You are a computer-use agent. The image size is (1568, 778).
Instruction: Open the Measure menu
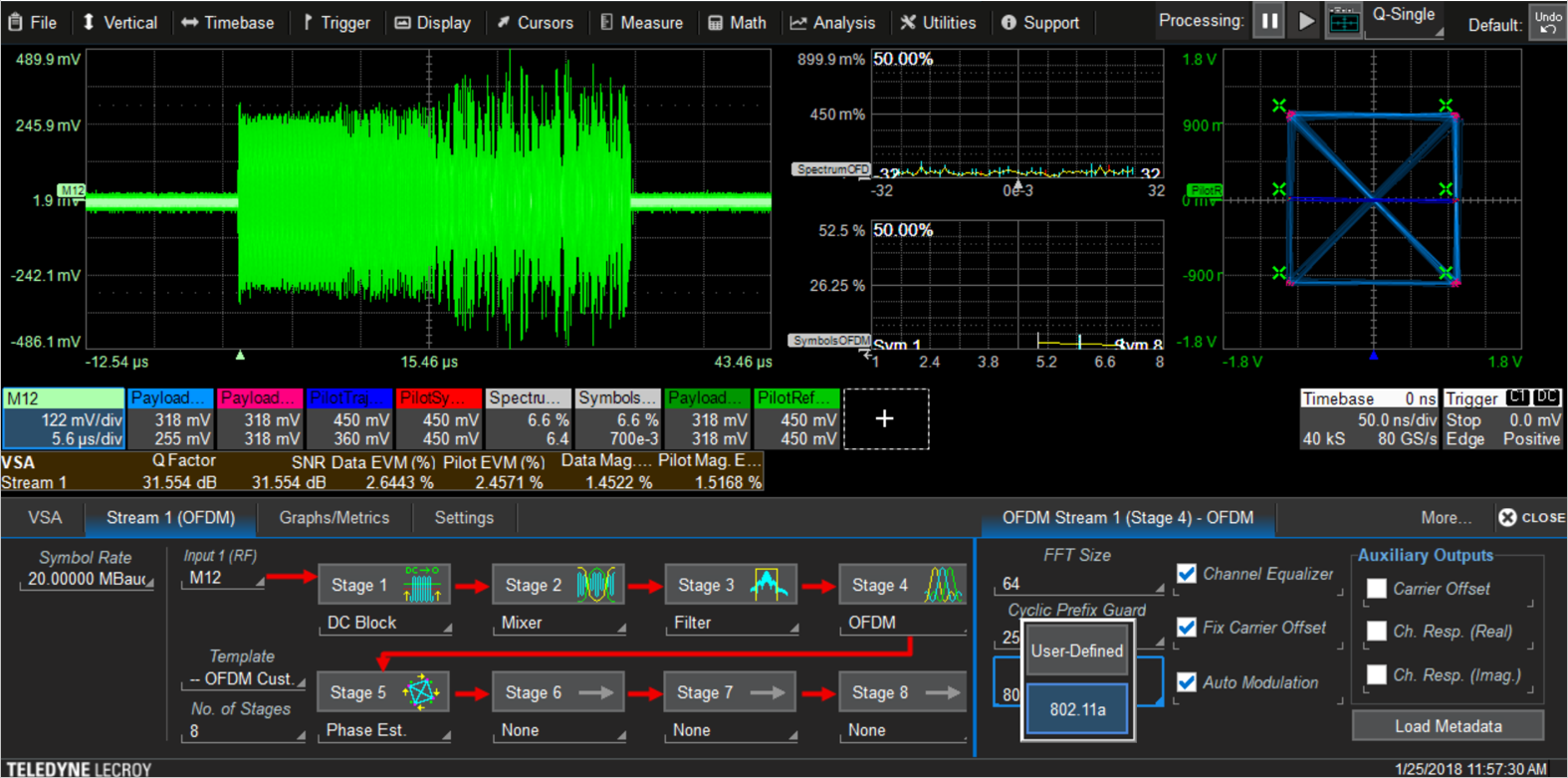[x=642, y=22]
